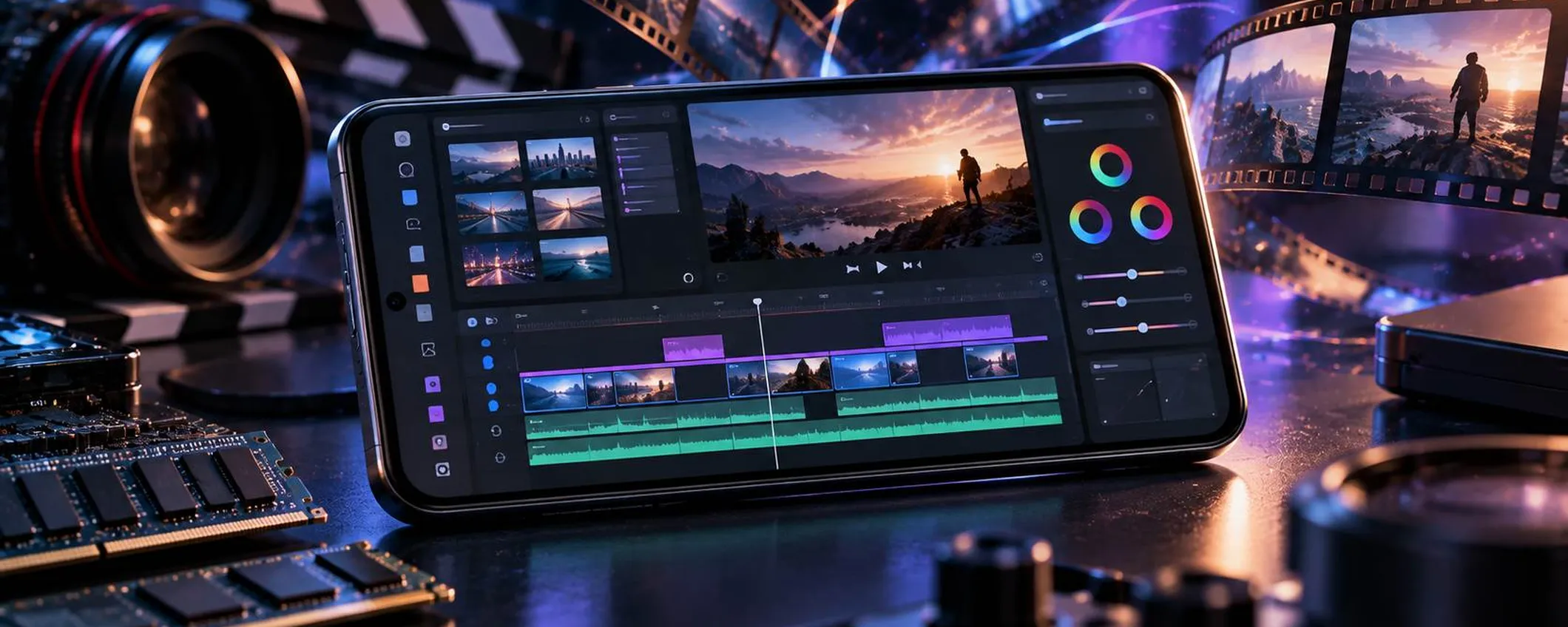Adjust the lower-left color wheel

[x=1090, y=222]
